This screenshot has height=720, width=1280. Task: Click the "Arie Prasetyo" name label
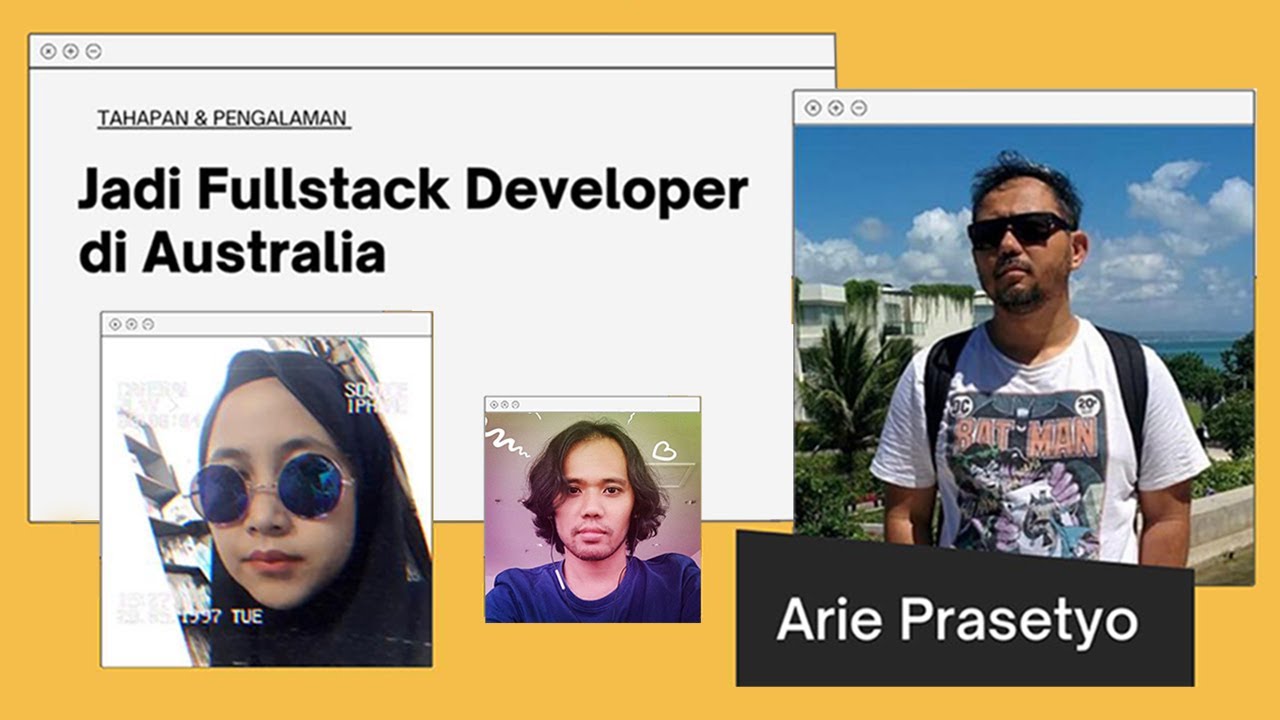(x=957, y=620)
